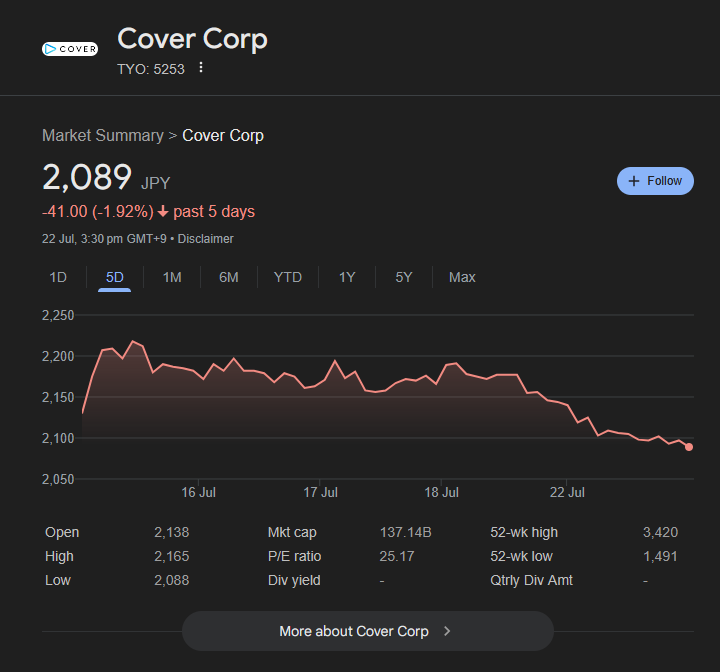Click the 52-wk high value 3,420
The height and width of the screenshot is (672, 720).
point(660,532)
